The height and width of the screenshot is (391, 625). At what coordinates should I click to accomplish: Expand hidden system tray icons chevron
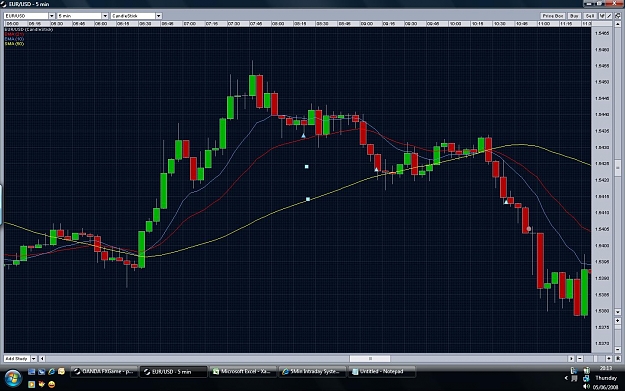click(x=566, y=378)
